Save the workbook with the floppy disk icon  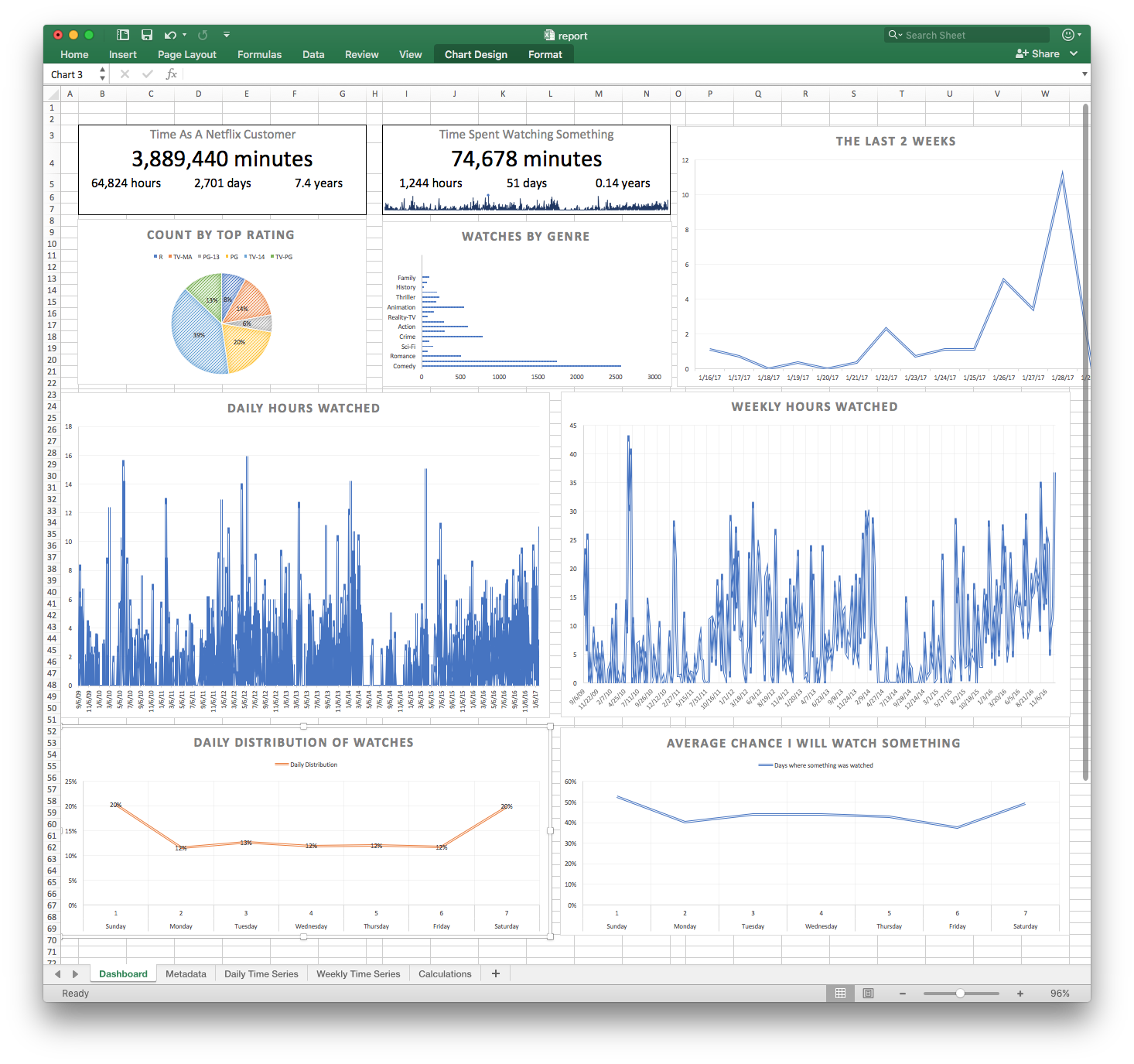click(147, 35)
